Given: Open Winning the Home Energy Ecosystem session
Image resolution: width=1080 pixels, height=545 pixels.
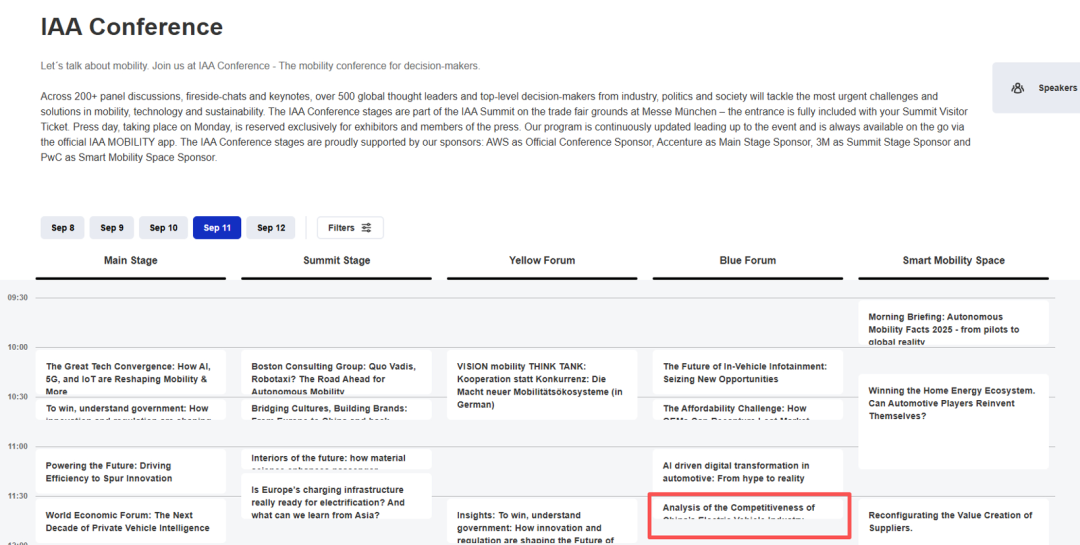Looking at the screenshot, I should (954, 422).
